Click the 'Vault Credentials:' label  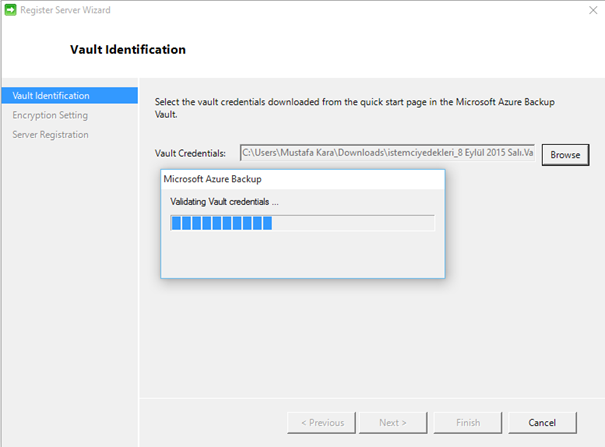(190, 153)
